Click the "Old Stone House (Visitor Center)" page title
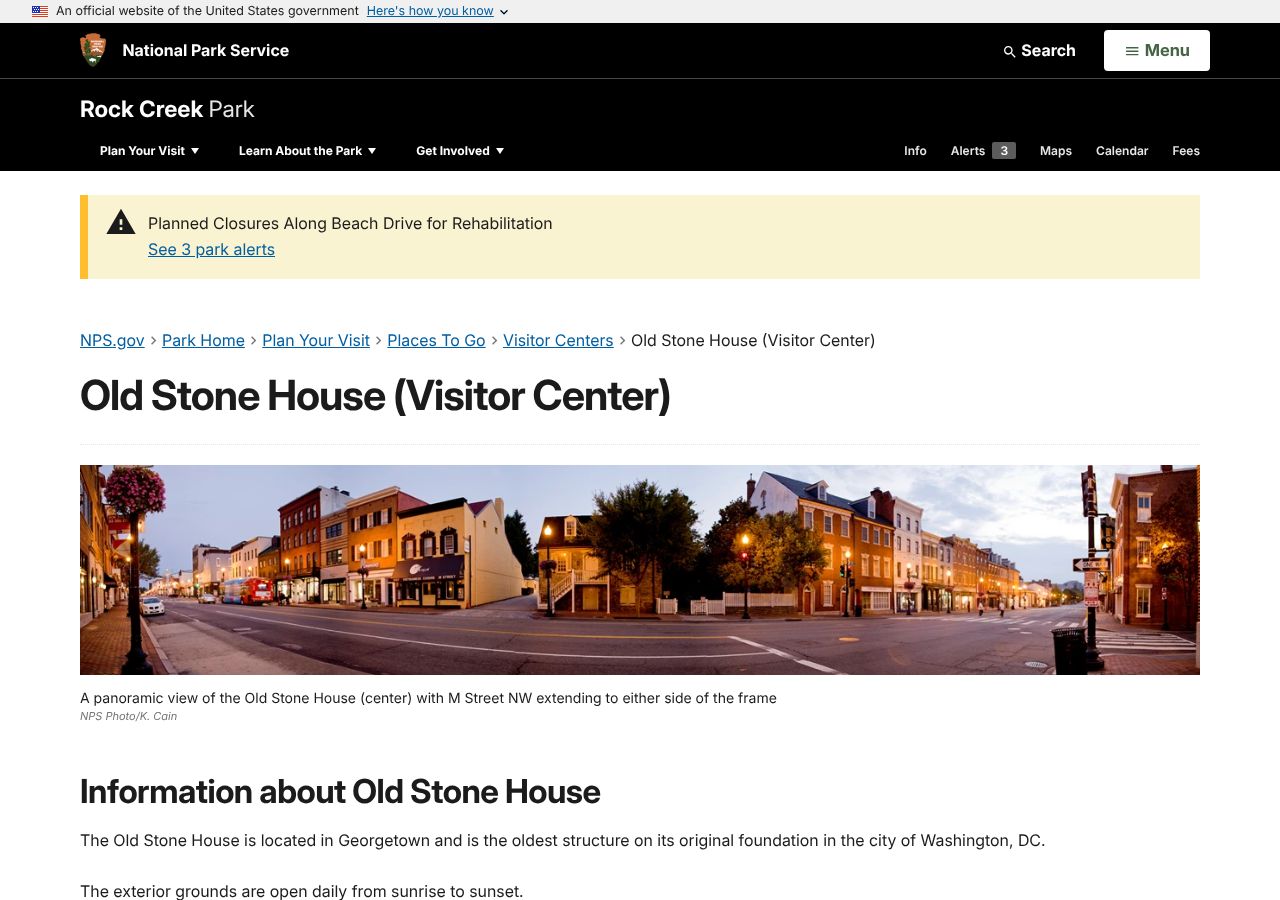 (375, 396)
